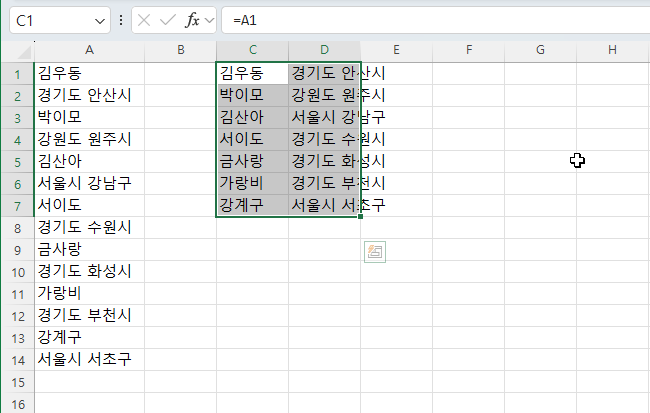Click cell C7 containing 강계구
650x413 pixels.
pos(252,206)
